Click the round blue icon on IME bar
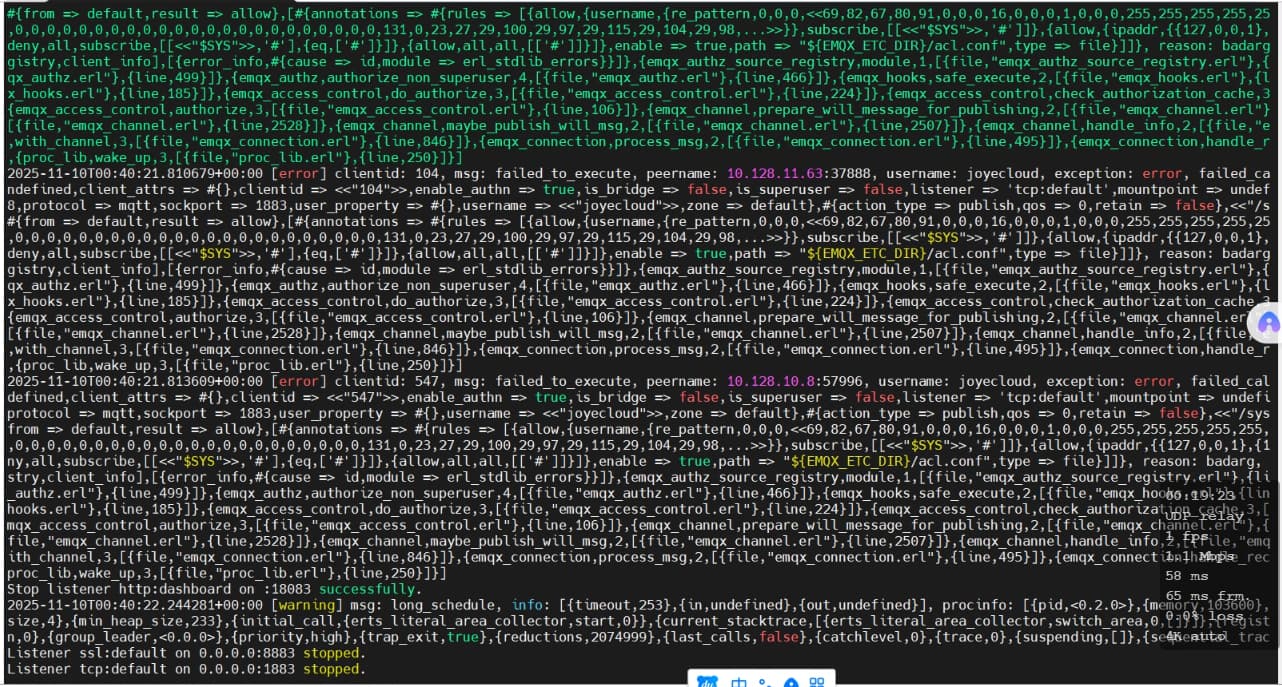 (x=790, y=682)
